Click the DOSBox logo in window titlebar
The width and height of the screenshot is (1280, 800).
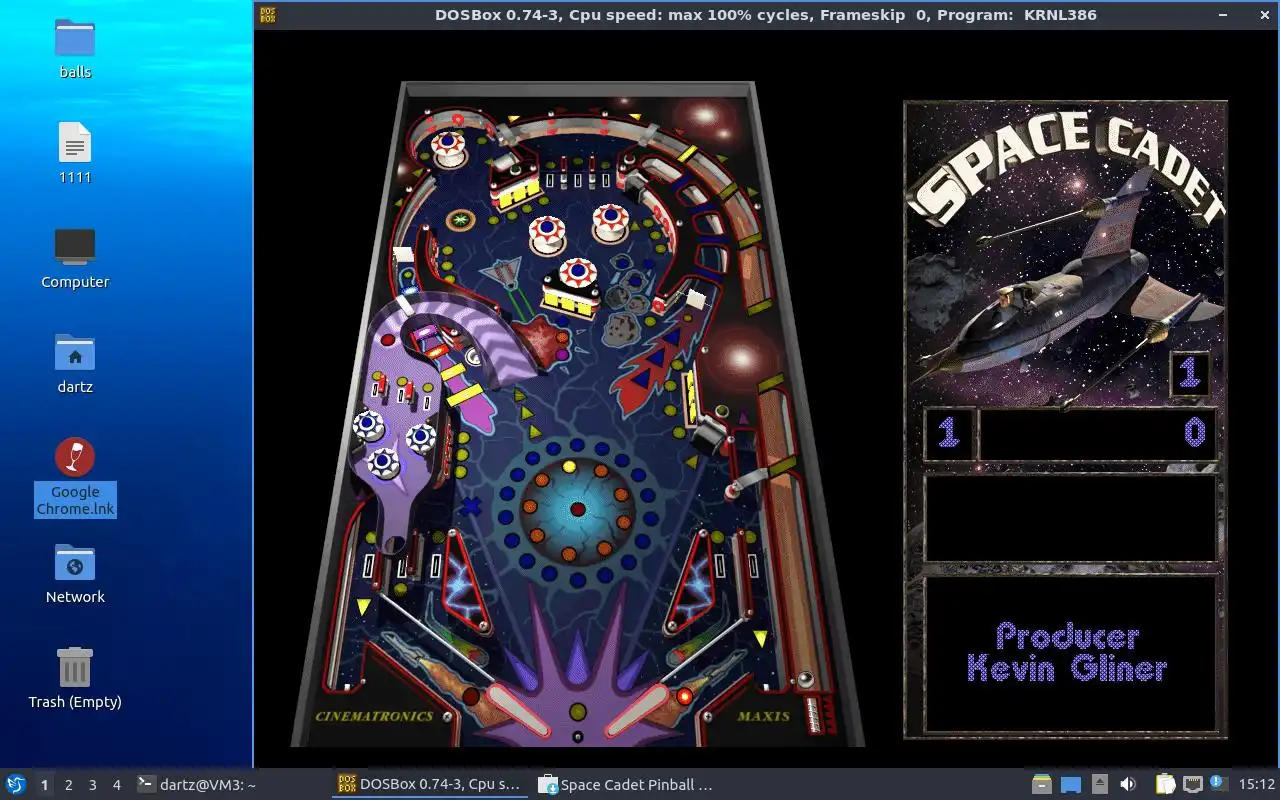(x=268, y=15)
